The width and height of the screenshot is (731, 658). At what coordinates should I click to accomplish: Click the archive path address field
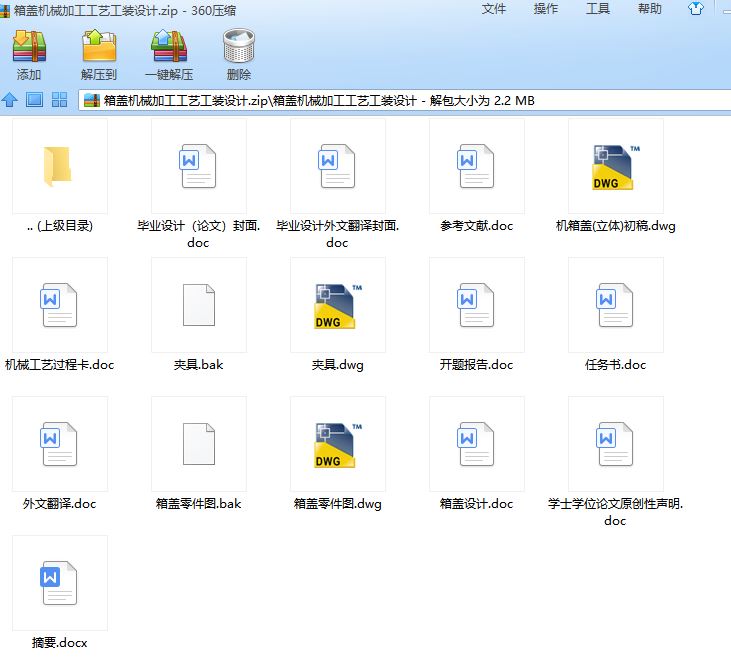coord(405,100)
